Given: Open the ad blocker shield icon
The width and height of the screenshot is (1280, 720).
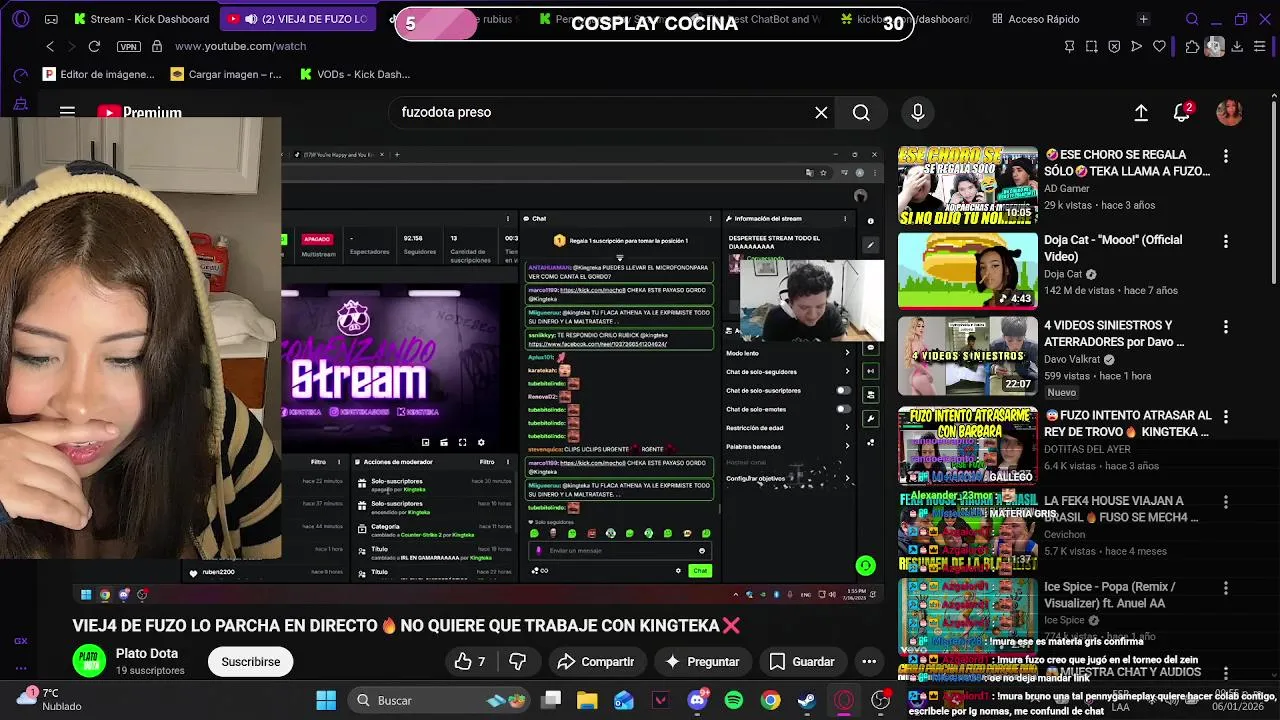Looking at the screenshot, I should pos(1114,46).
